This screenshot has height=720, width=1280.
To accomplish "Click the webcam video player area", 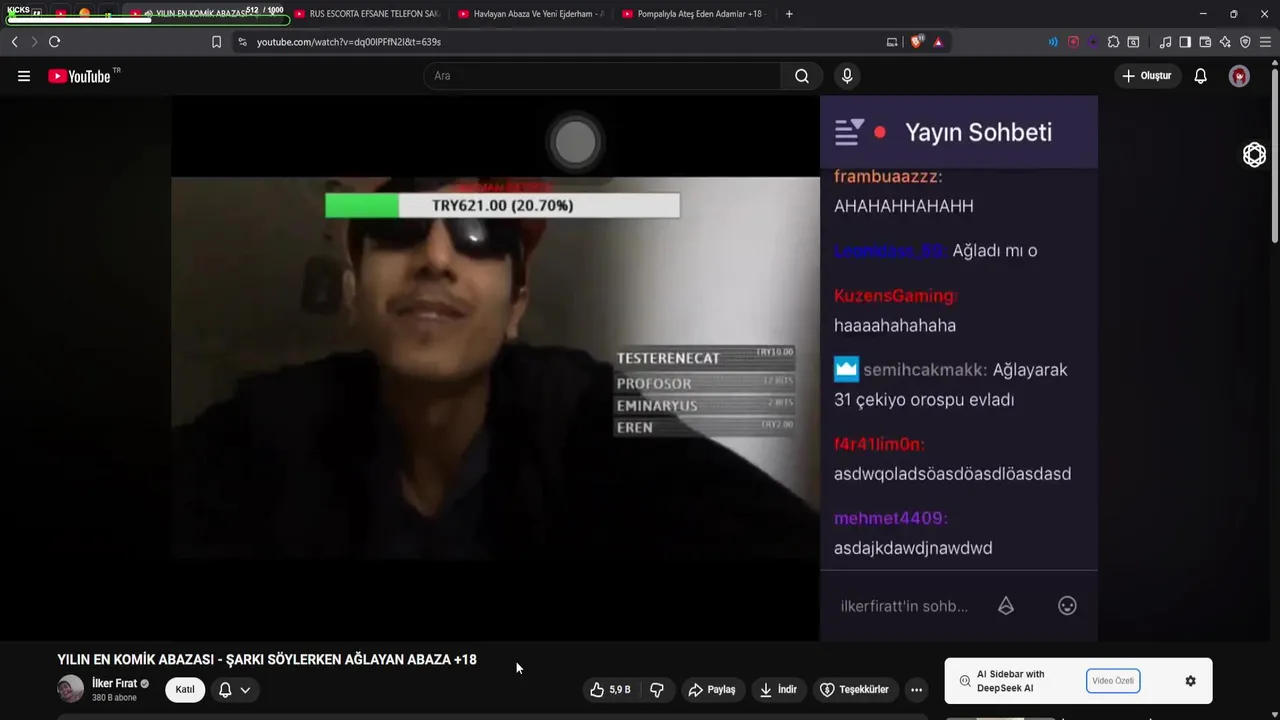I will [x=495, y=367].
